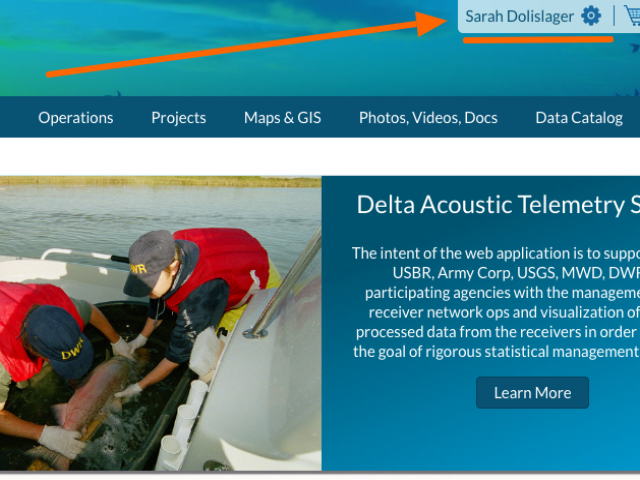Image resolution: width=640 pixels, height=480 pixels.
Task: Click the Learn More button
Action: pyautogui.click(x=532, y=393)
